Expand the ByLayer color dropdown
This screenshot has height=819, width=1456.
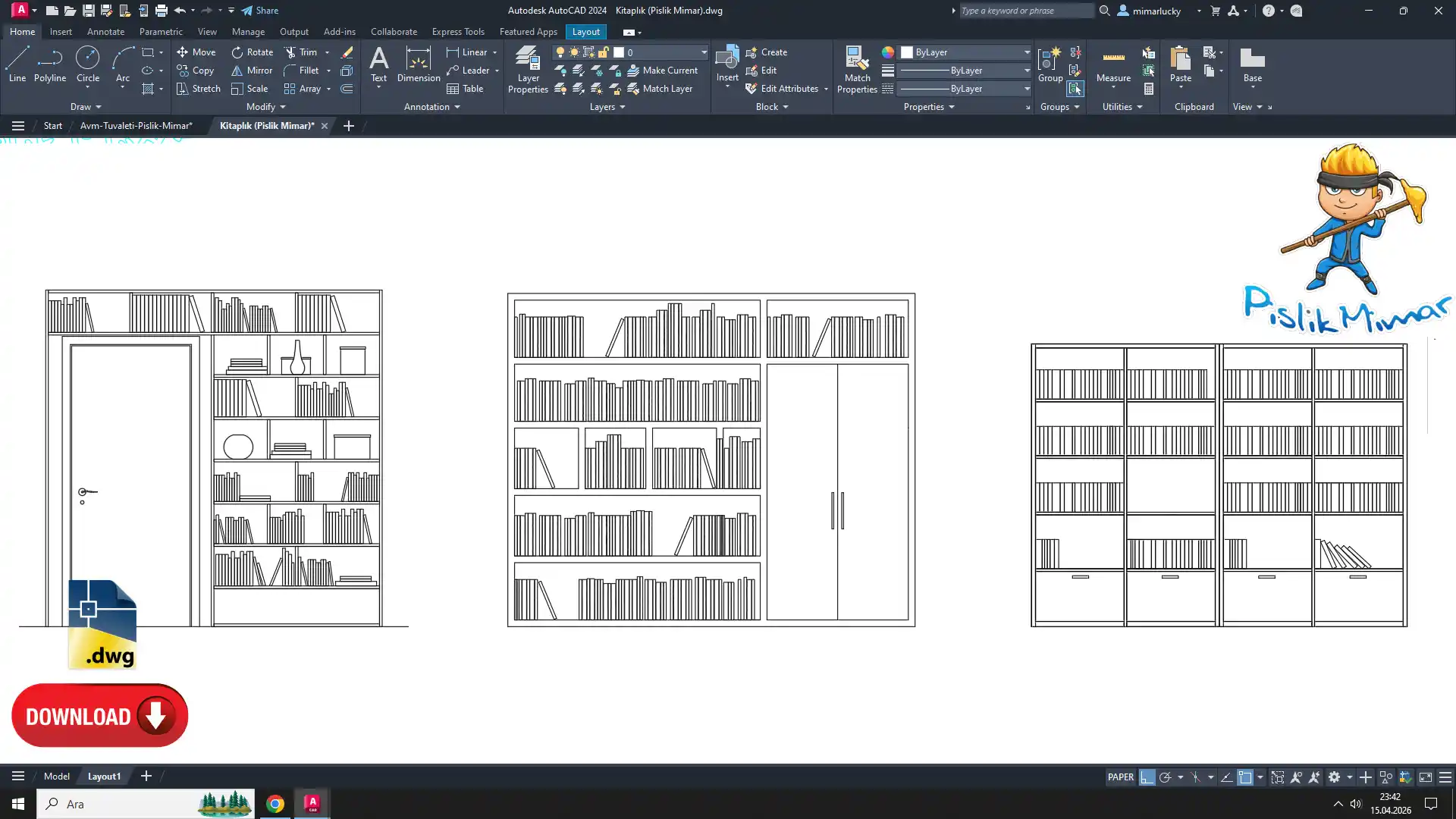pyautogui.click(x=1027, y=52)
